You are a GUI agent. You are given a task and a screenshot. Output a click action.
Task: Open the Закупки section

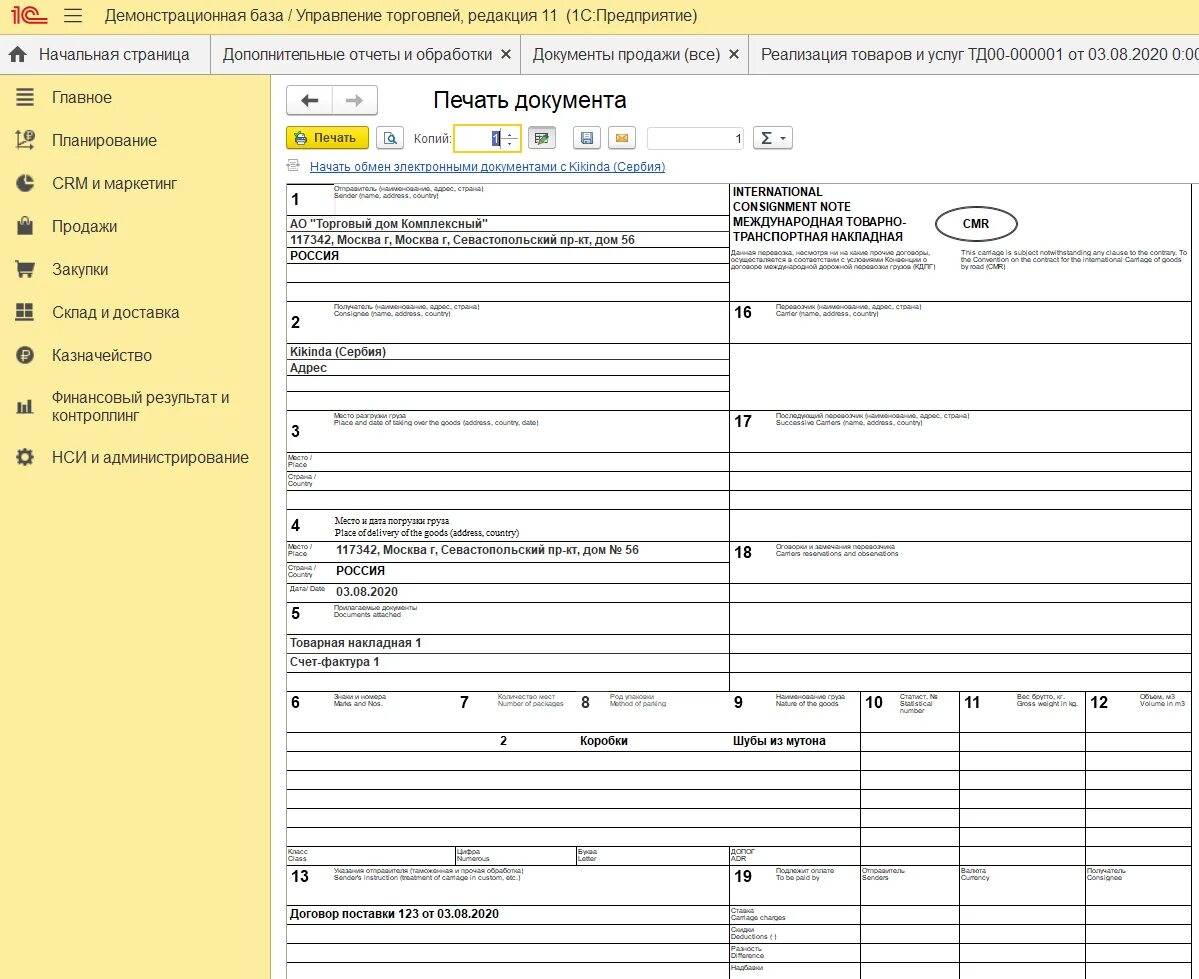80,268
